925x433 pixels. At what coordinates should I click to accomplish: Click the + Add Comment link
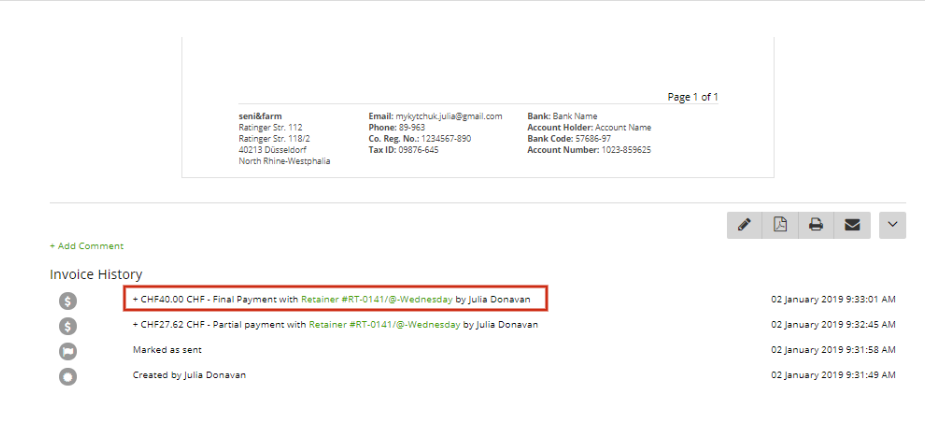87,246
